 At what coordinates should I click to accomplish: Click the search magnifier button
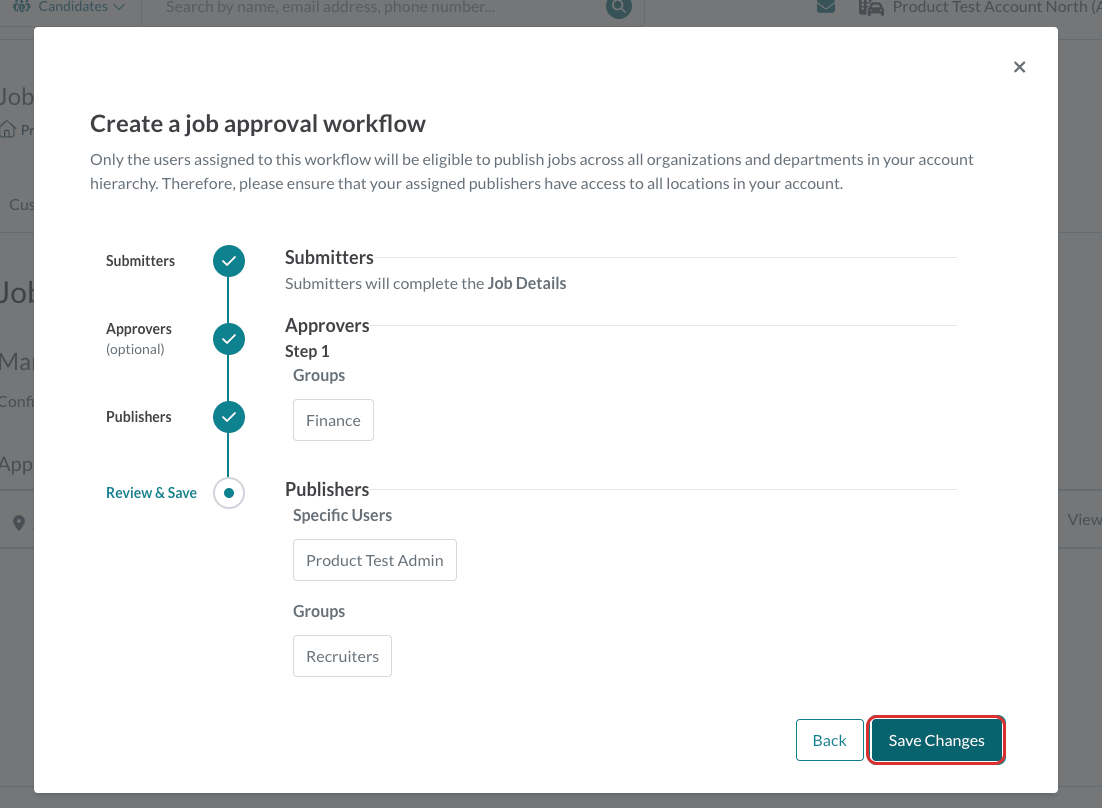pyautogui.click(x=618, y=7)
